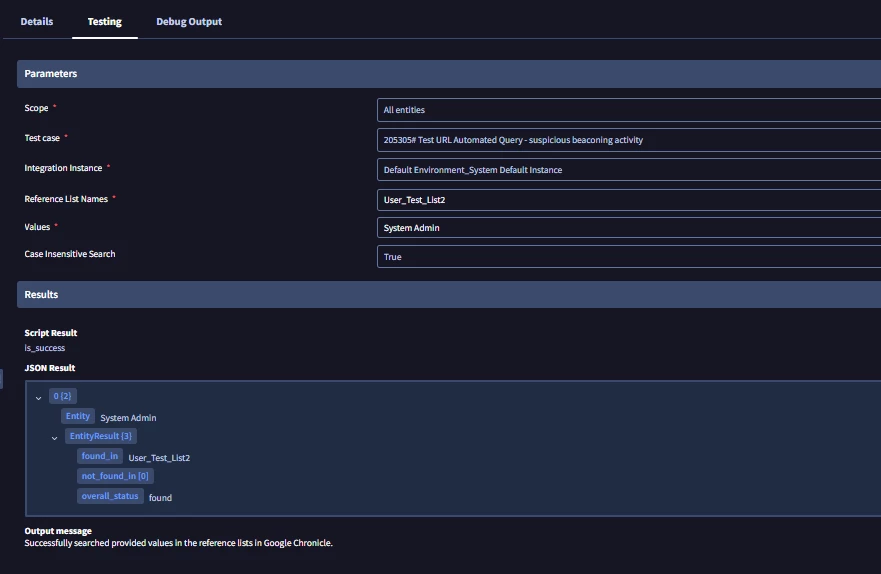Click the Values parameter label
The height and width of the screenshot is (574, 881).
coord(37,227)
